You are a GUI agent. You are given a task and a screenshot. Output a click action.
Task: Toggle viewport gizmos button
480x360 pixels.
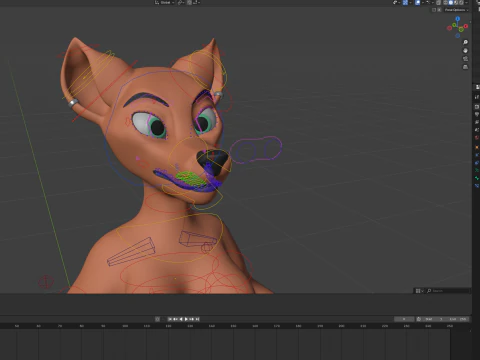click(x=405, y=2)
